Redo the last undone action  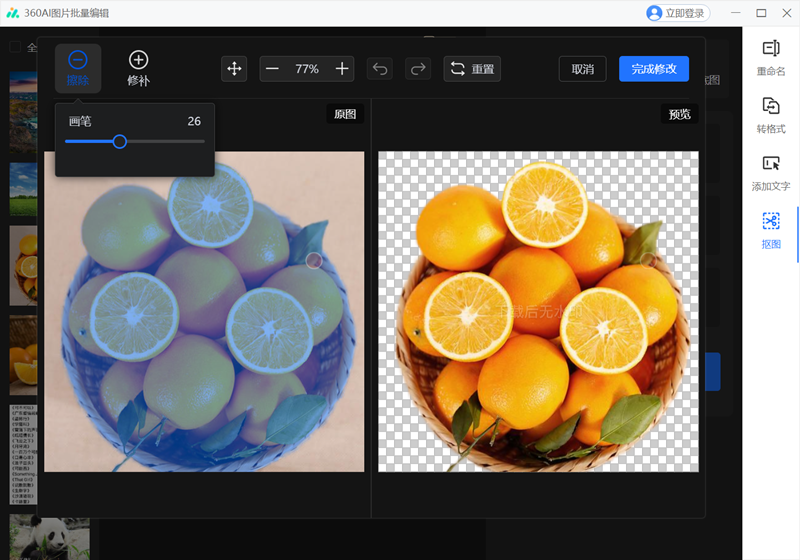418,69
